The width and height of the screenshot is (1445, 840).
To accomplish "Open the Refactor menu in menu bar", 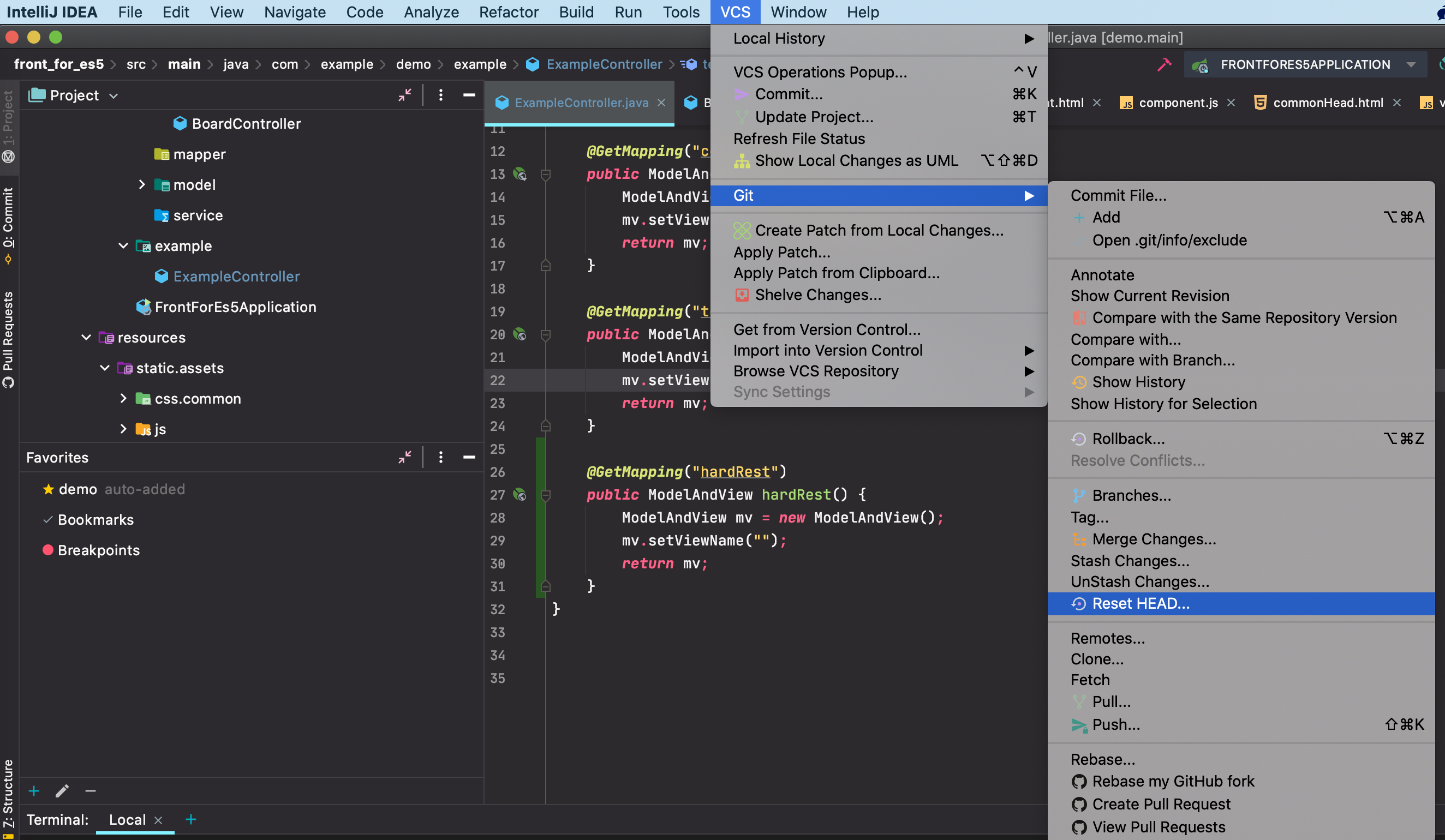I will coord(509,12).
